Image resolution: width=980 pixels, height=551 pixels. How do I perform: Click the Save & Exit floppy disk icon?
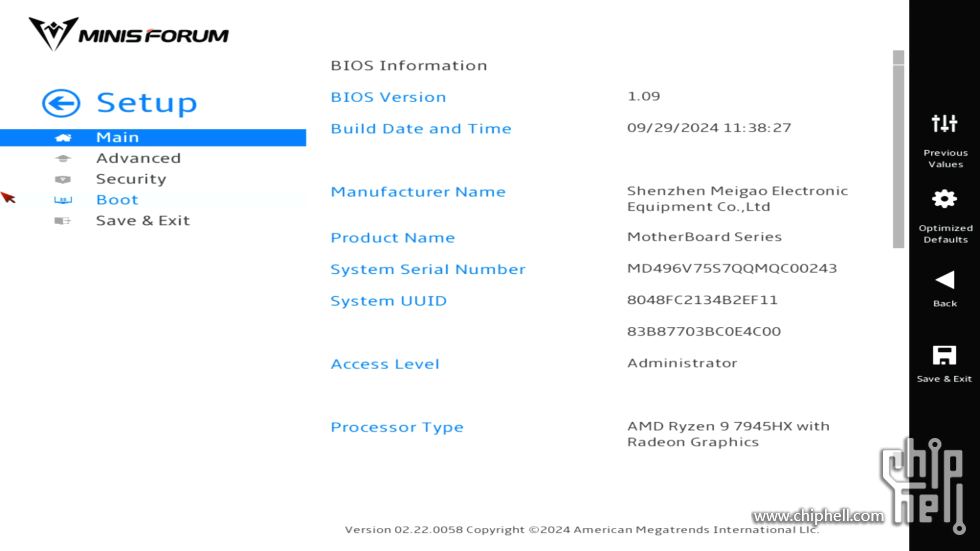[x=944, y=355]
